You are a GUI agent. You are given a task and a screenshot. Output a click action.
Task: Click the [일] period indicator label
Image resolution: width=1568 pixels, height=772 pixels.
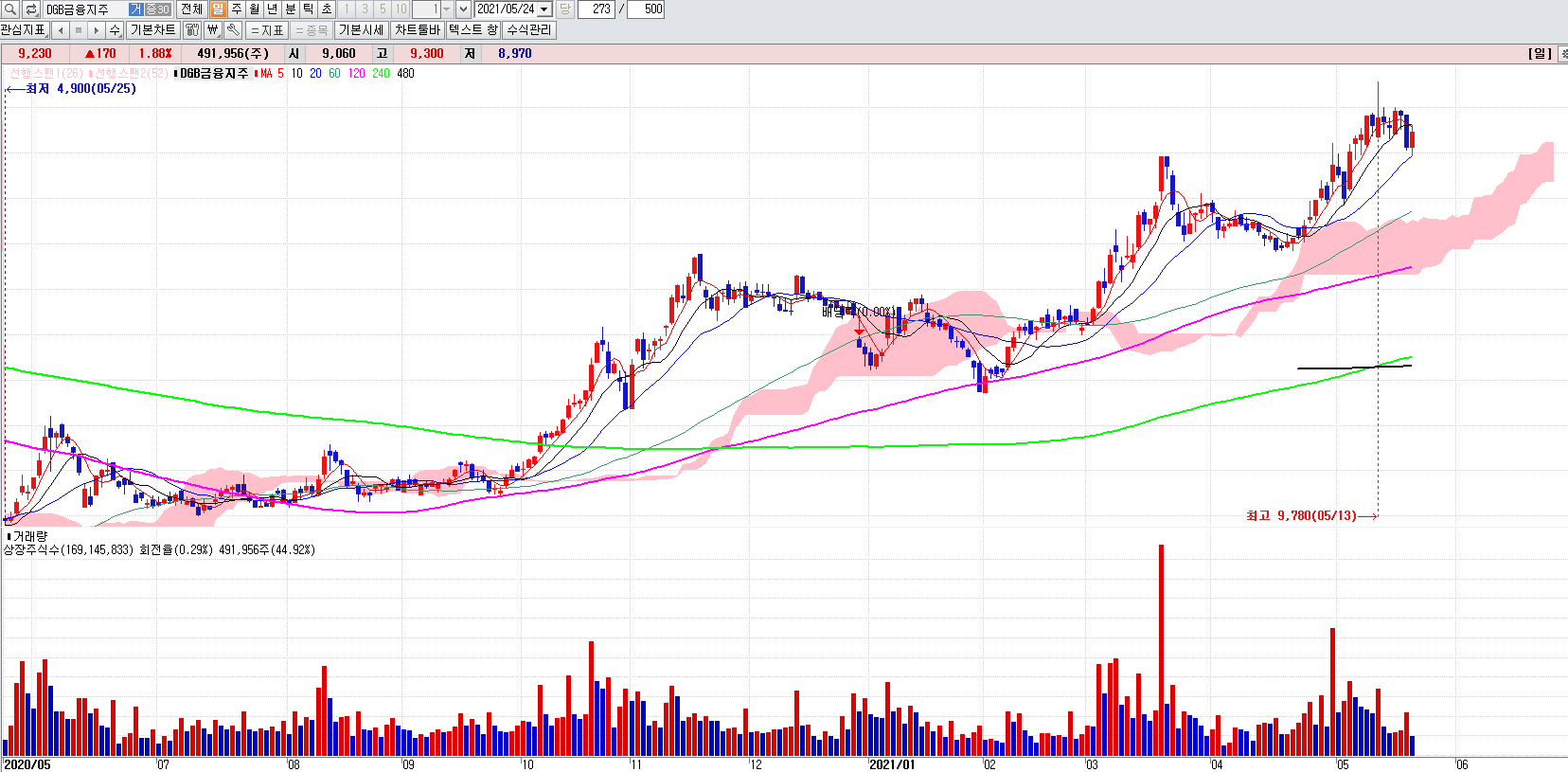(1540, 54)
